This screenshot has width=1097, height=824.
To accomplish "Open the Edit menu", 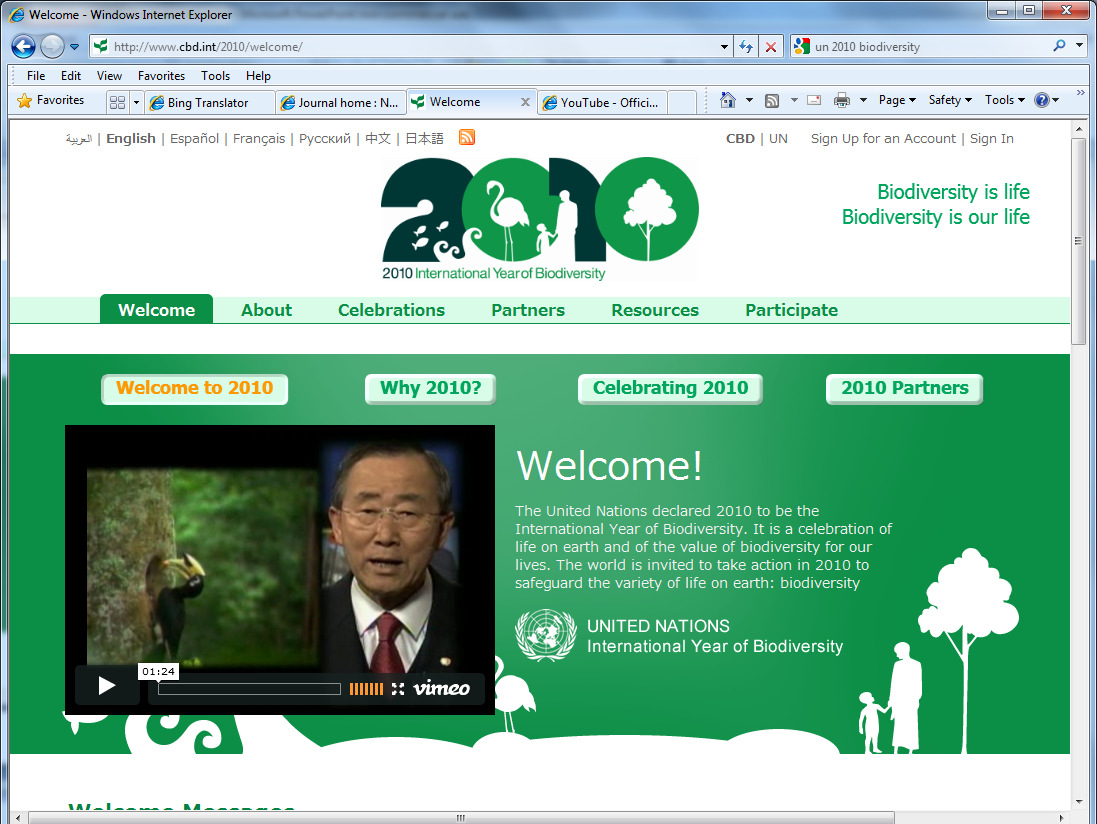I will click(x=71, y=76).
